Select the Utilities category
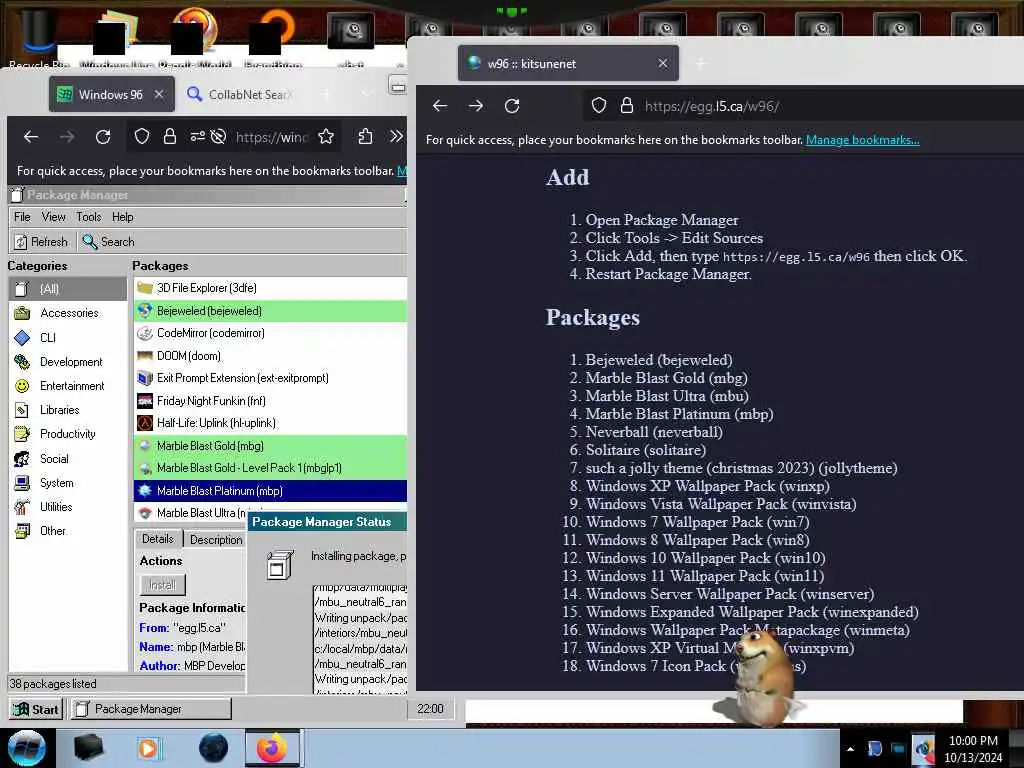The image size is (1024, 768). 56,507
